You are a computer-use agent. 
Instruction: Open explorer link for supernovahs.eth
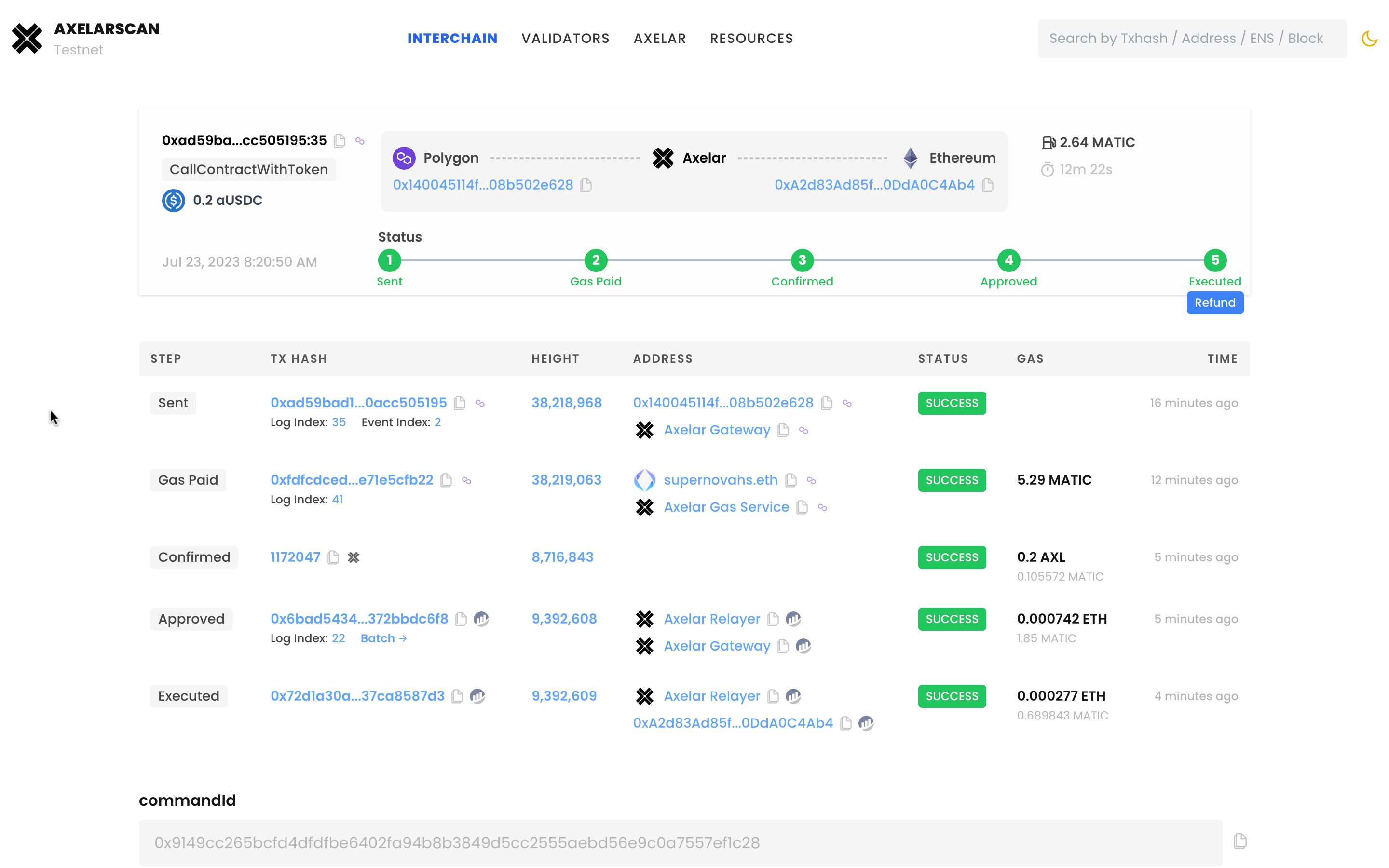[811, 480]
